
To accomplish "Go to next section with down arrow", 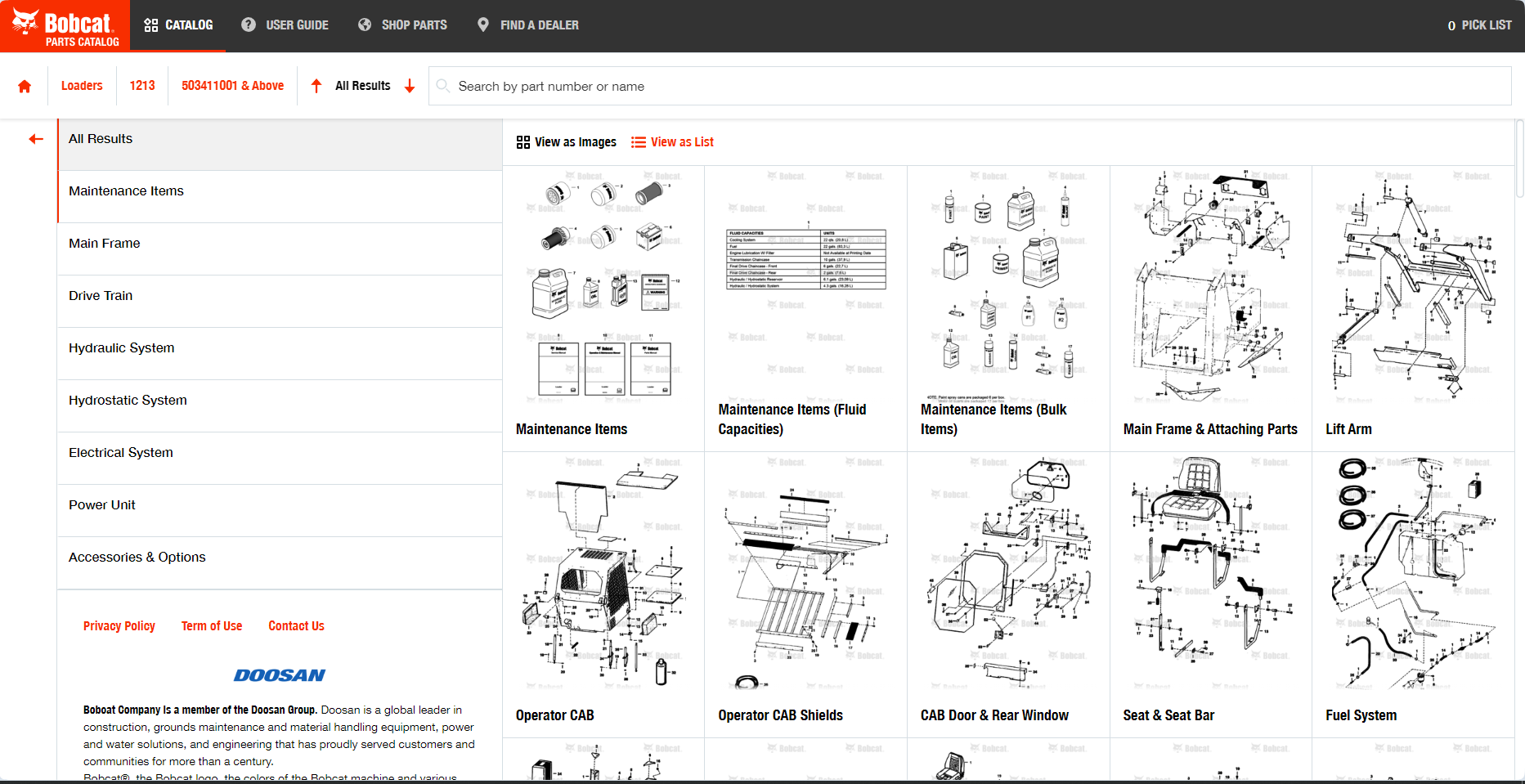I will (x=410, y=86).
